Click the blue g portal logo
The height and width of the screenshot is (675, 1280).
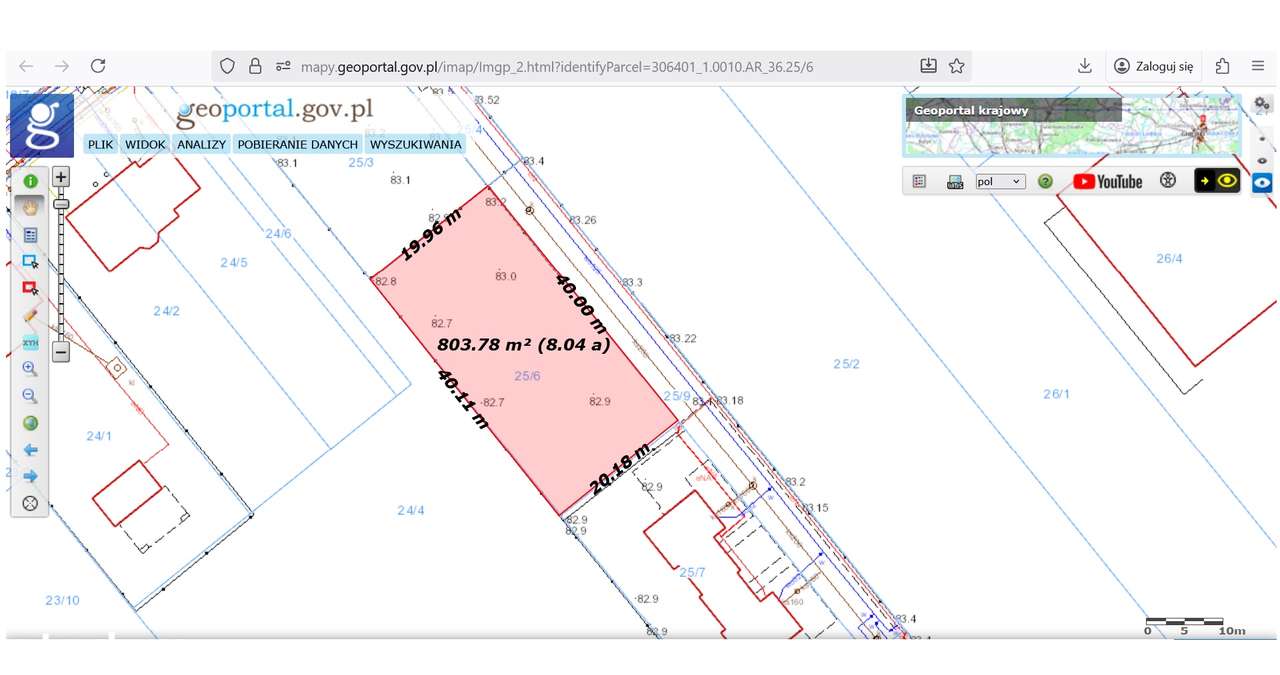pyautogui.click(x=42, y=125)
